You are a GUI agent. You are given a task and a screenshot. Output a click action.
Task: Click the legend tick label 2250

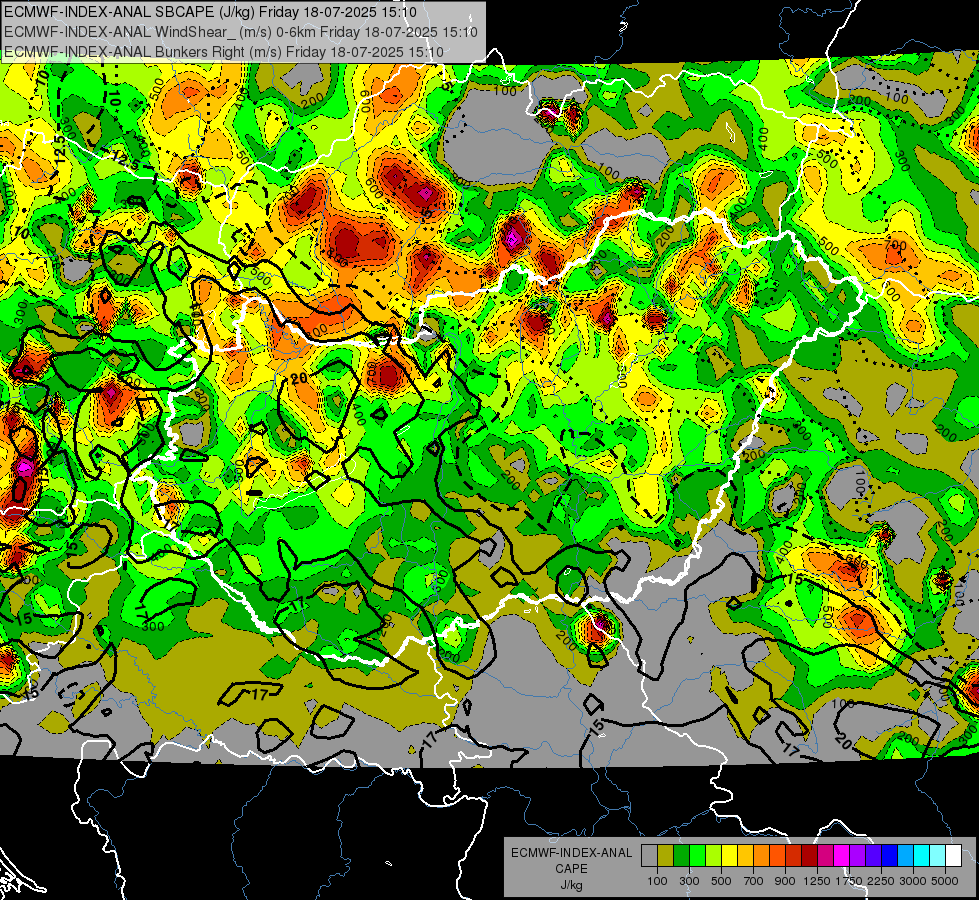coord(882,881)
